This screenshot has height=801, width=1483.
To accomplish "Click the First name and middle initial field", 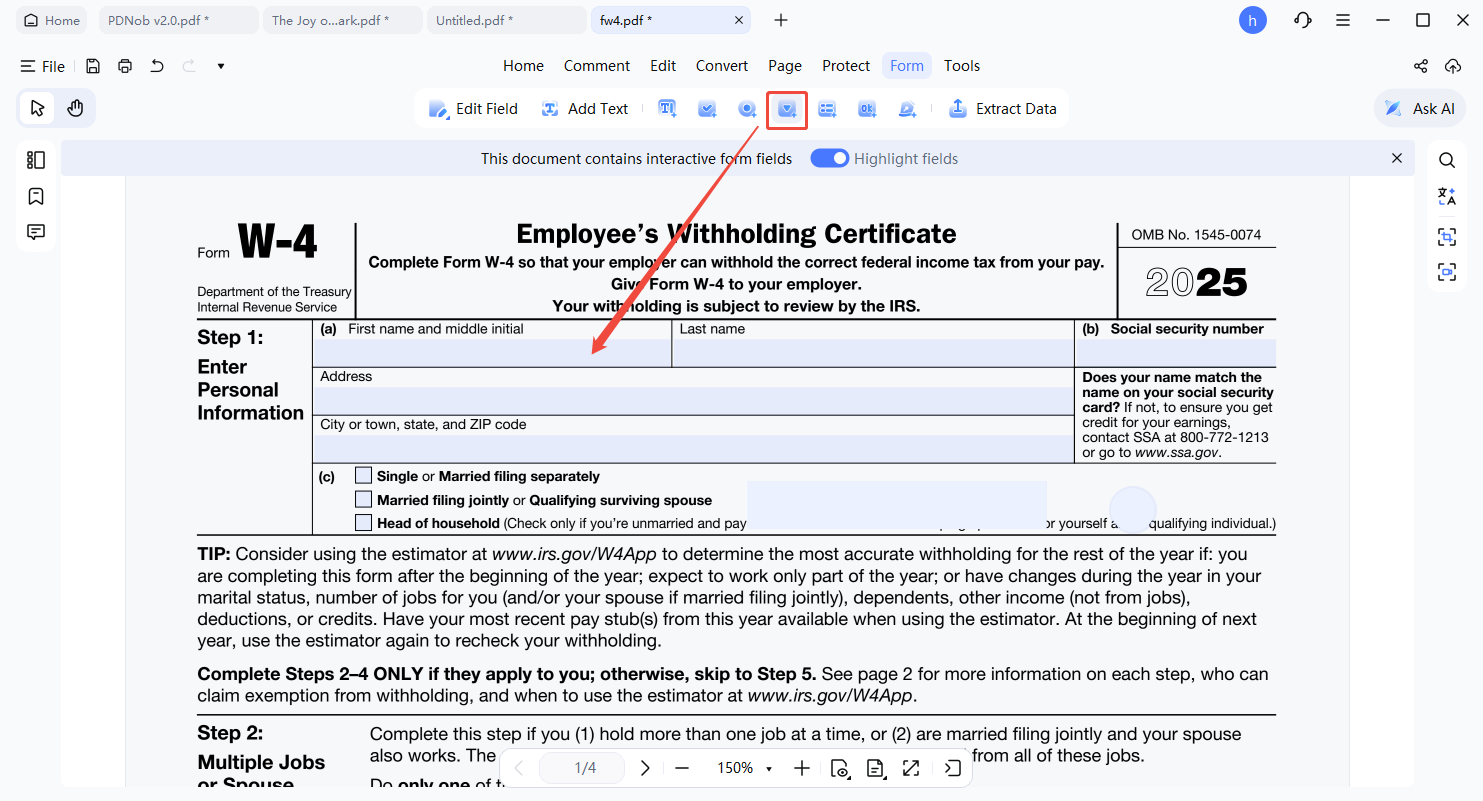I will point(492,353).
